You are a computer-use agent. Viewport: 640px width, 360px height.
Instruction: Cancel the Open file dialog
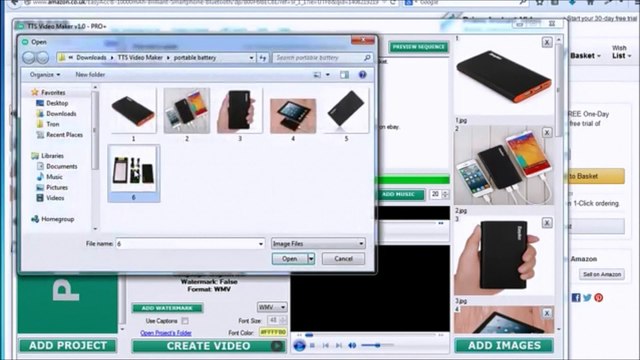(x=343, y=259)
